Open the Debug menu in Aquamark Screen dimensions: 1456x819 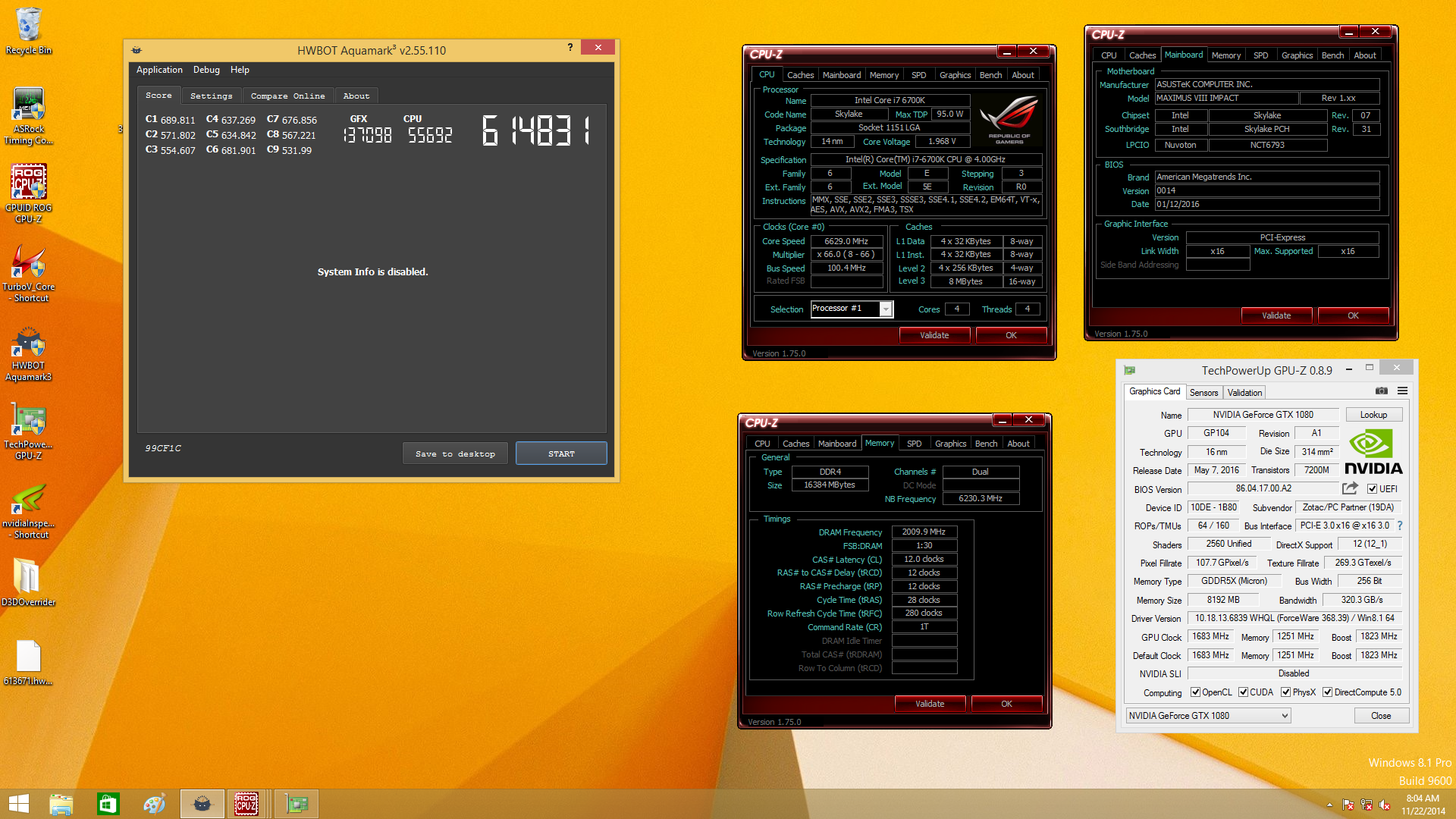(206, 70)
